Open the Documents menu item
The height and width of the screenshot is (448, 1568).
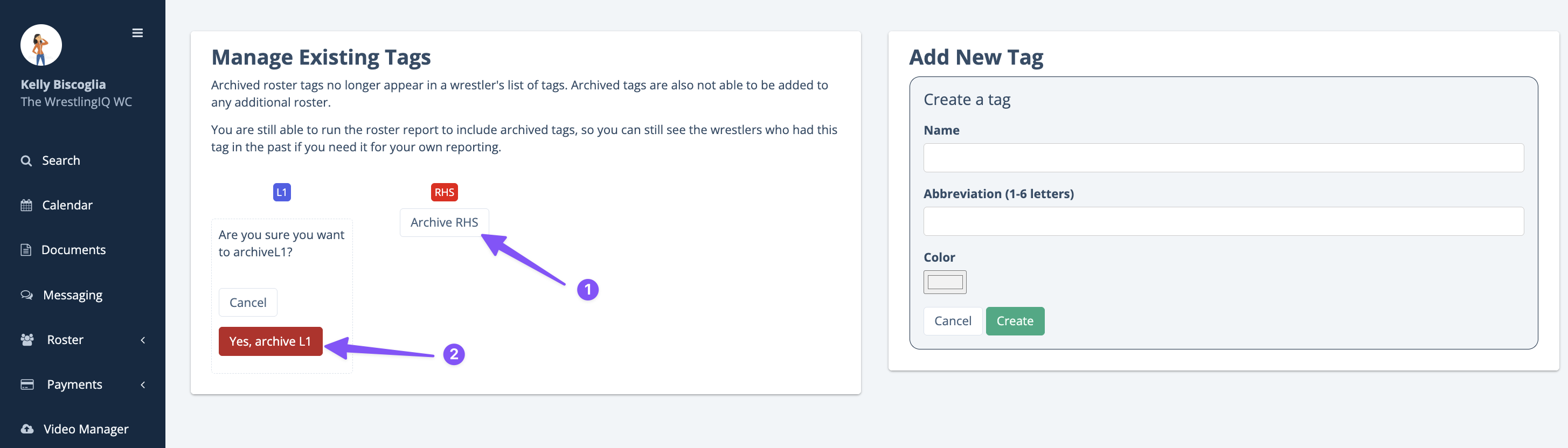click(74, 250)
